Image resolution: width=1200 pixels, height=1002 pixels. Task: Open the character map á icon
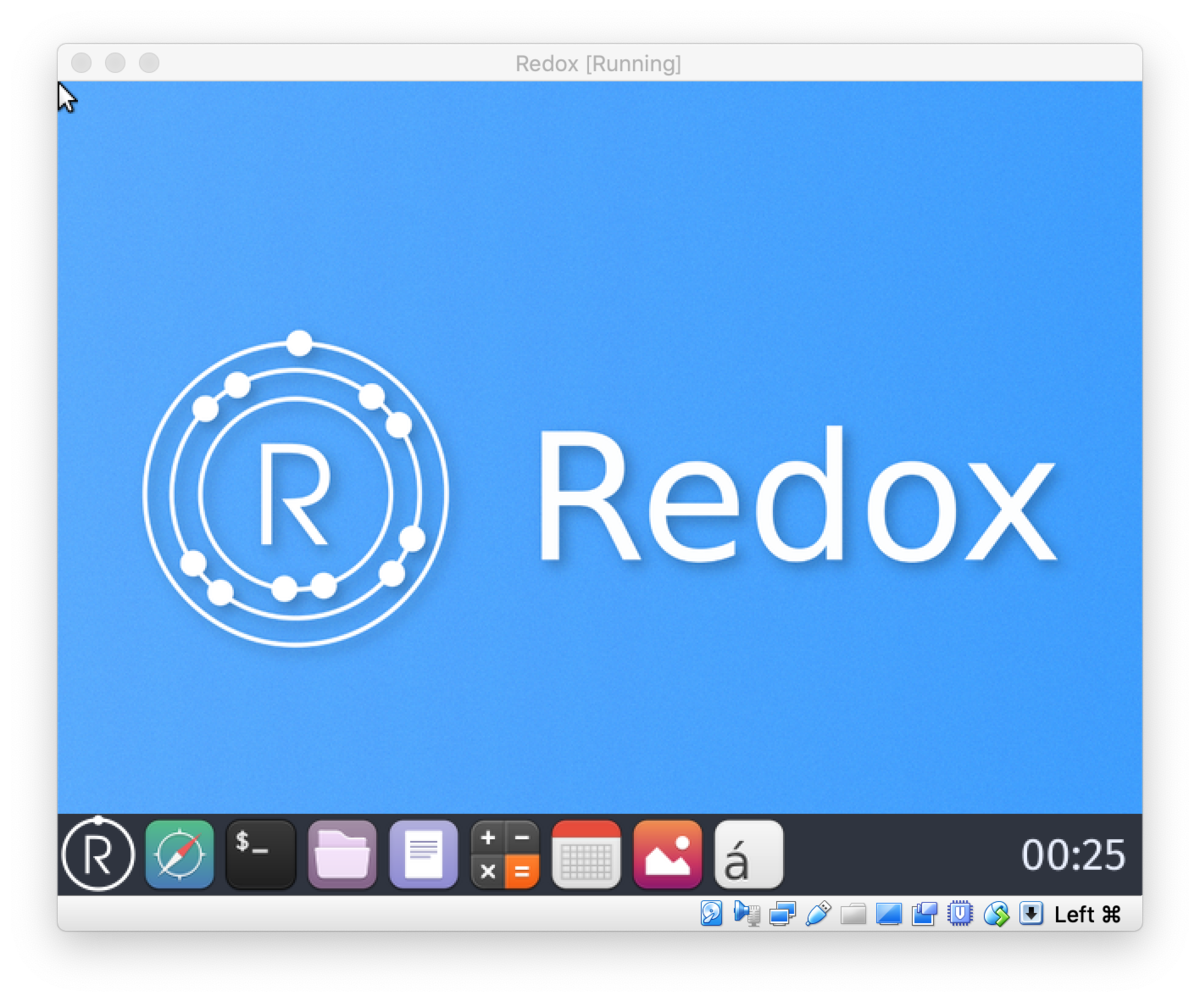click(x=749, y=854)
